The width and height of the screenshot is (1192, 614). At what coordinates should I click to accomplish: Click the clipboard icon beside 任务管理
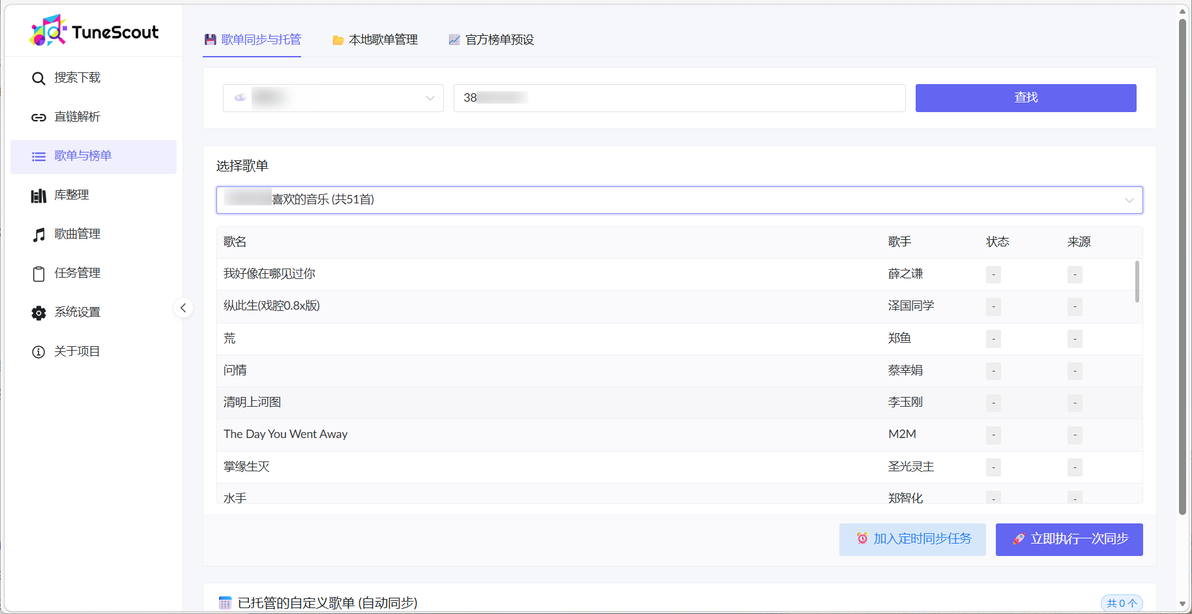coord(38,274)
